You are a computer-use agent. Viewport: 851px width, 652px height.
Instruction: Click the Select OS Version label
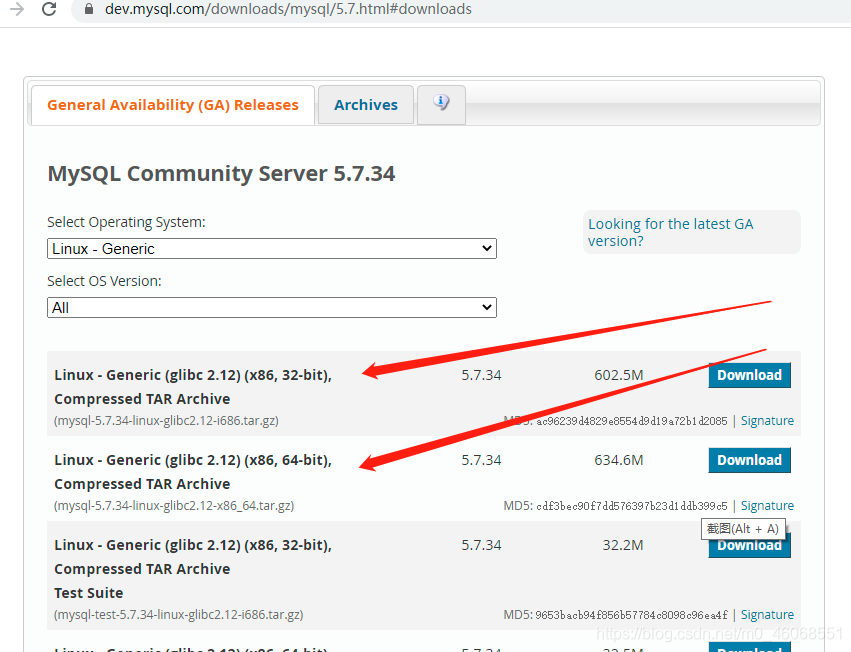pos(104,281)
